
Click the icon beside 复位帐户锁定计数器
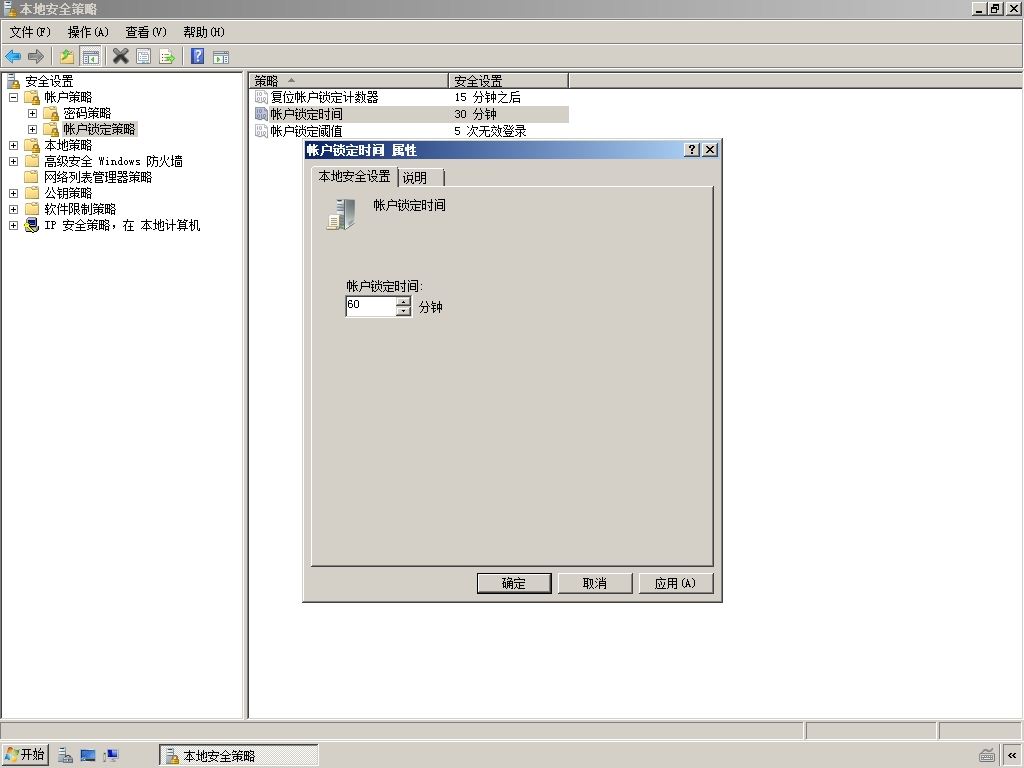point(261,97)
